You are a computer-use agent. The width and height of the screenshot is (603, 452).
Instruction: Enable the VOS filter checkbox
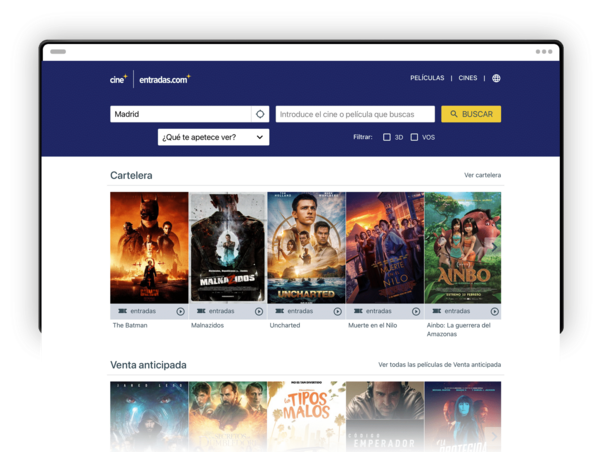pyautogui.click(x=414, y=137)
